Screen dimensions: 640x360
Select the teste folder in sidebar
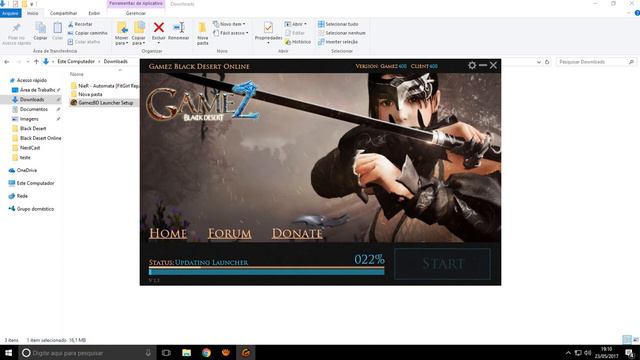pyautogui.click(x=25, y=158)
